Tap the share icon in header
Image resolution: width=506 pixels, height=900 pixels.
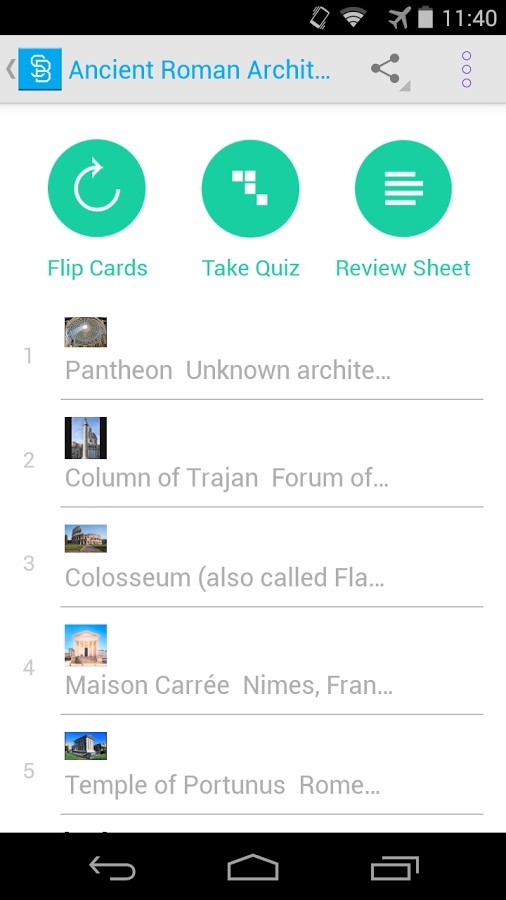tap(386, 69)
